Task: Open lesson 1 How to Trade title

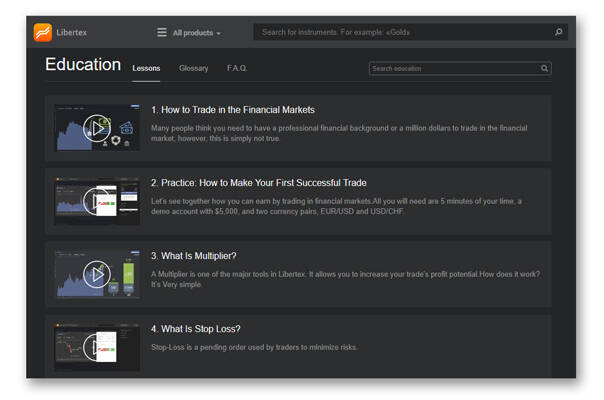Action: 233,110
